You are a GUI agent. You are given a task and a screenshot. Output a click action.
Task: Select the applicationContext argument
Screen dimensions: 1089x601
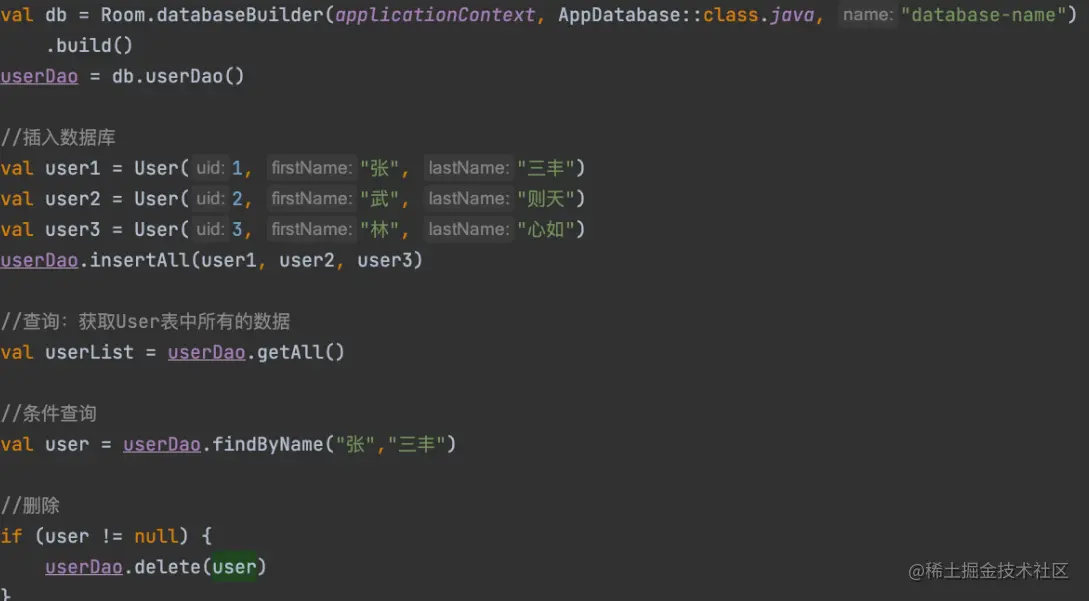pos(435,15)
